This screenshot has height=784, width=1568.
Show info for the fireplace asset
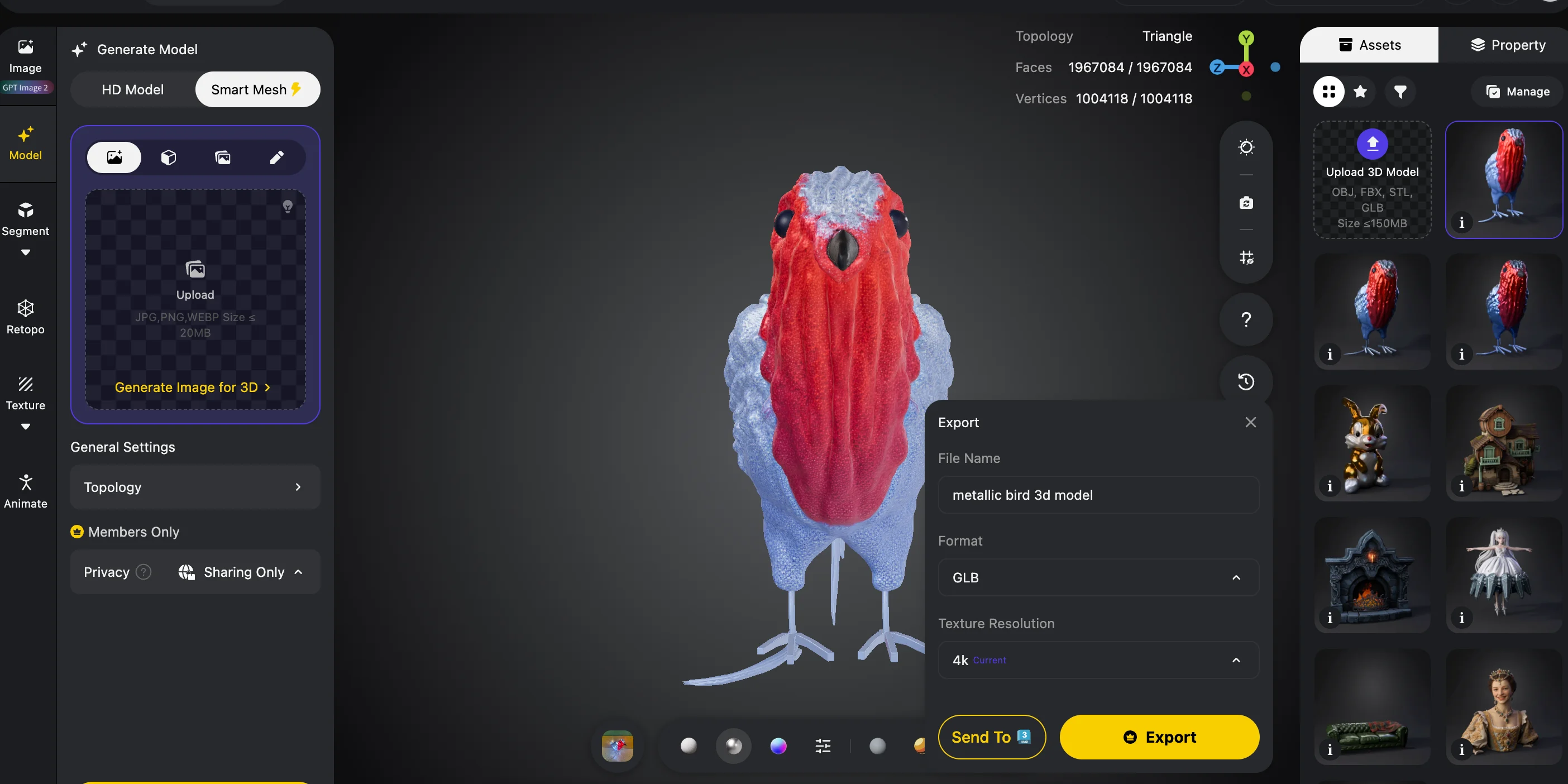click(1330, 617)
